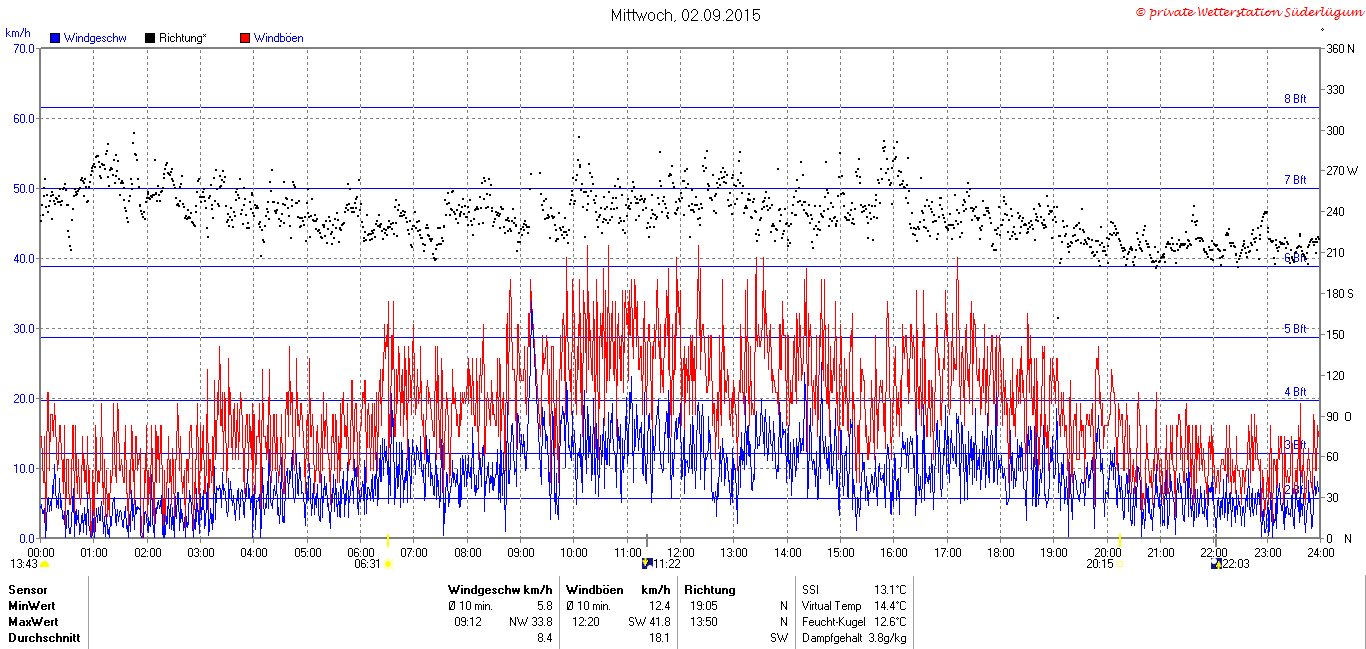Click the Windgeschw legend label
1366x649 pixels.
(x=95, y=38)
